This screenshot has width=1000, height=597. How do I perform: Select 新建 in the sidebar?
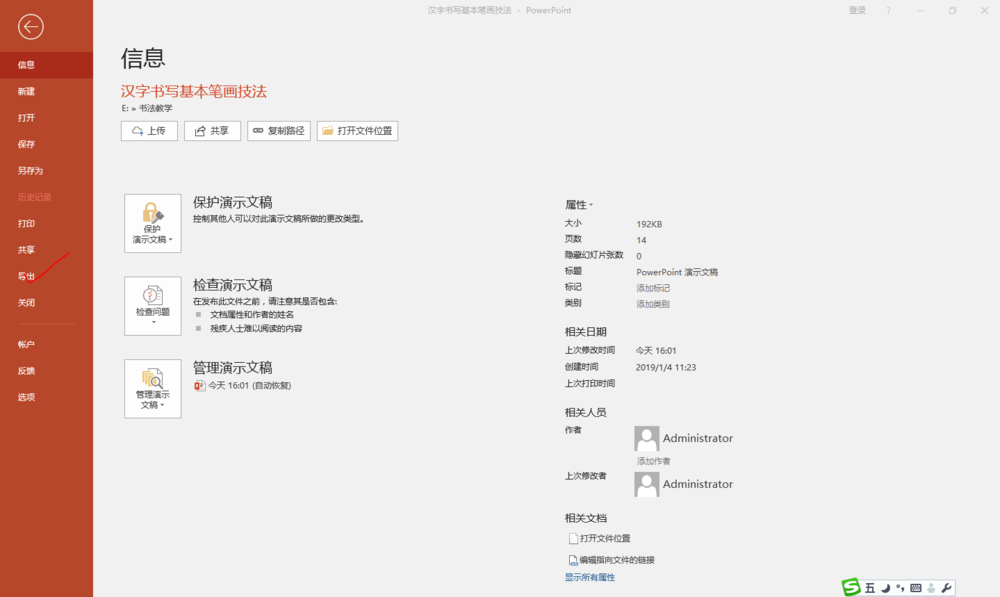tap(46, 91)
